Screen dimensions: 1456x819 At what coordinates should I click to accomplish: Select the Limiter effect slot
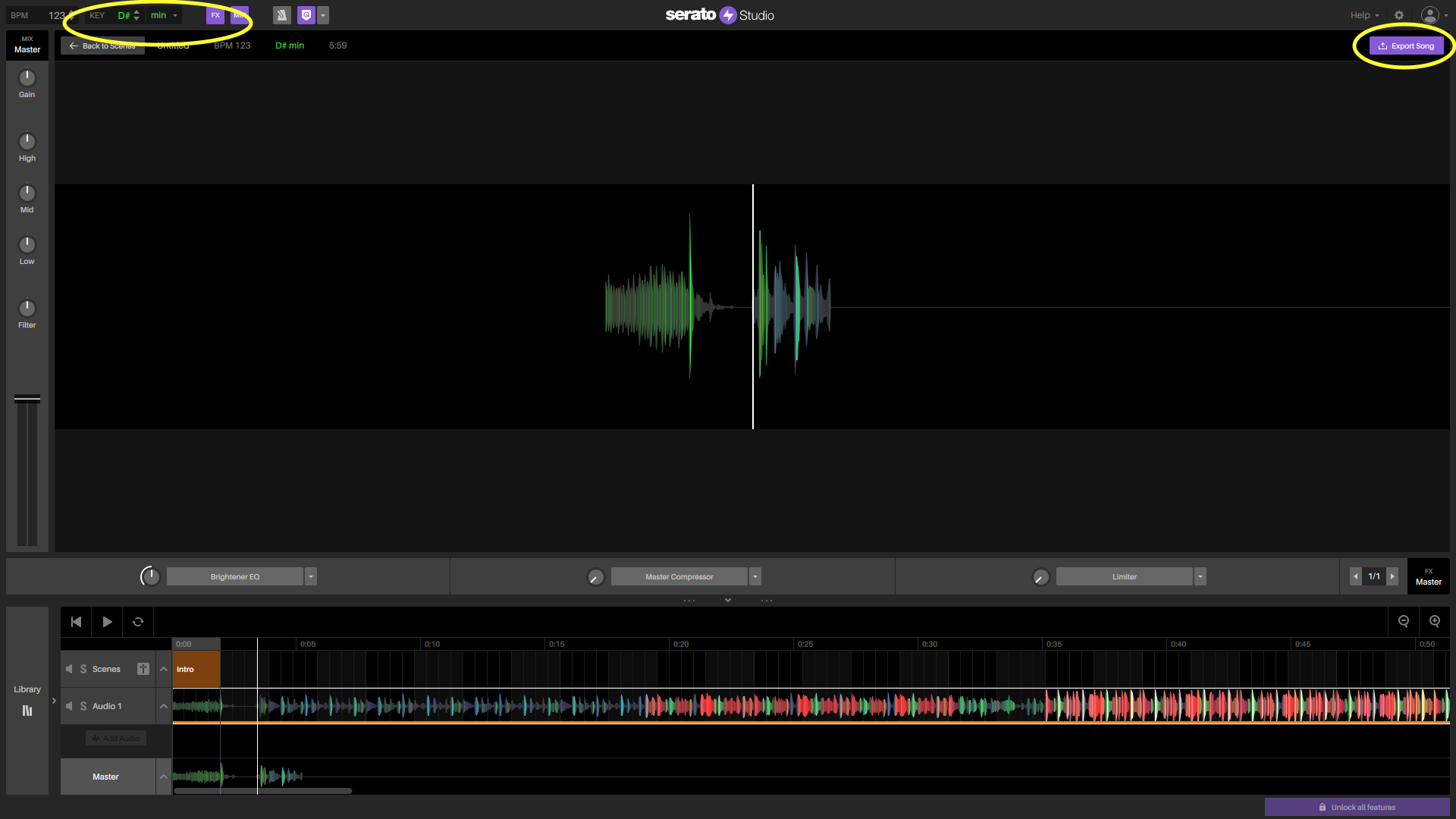(x=1125, y=576)
